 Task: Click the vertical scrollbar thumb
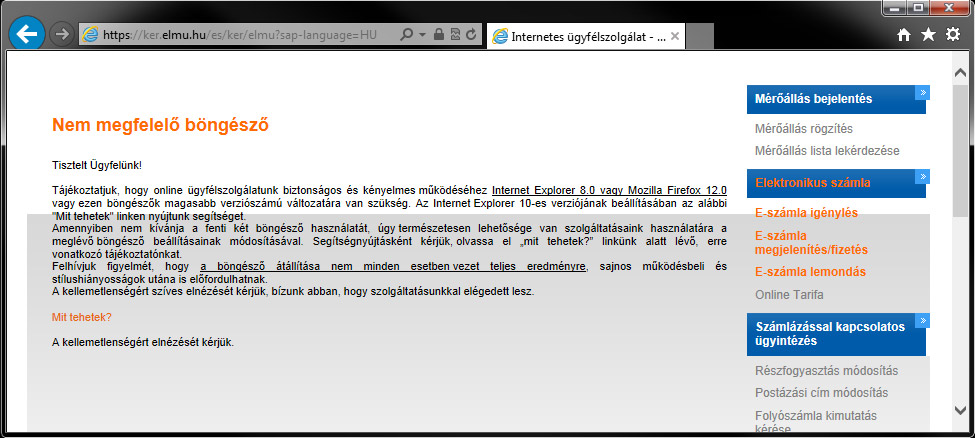point(960,151)
